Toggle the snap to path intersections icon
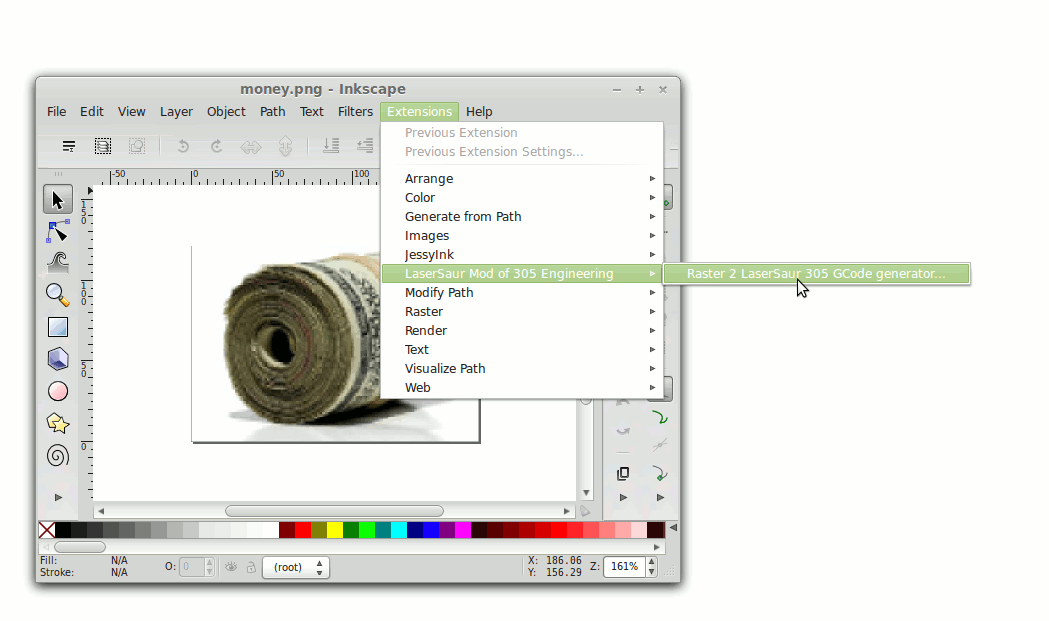 pyautogui.click(x=660, y=444)
